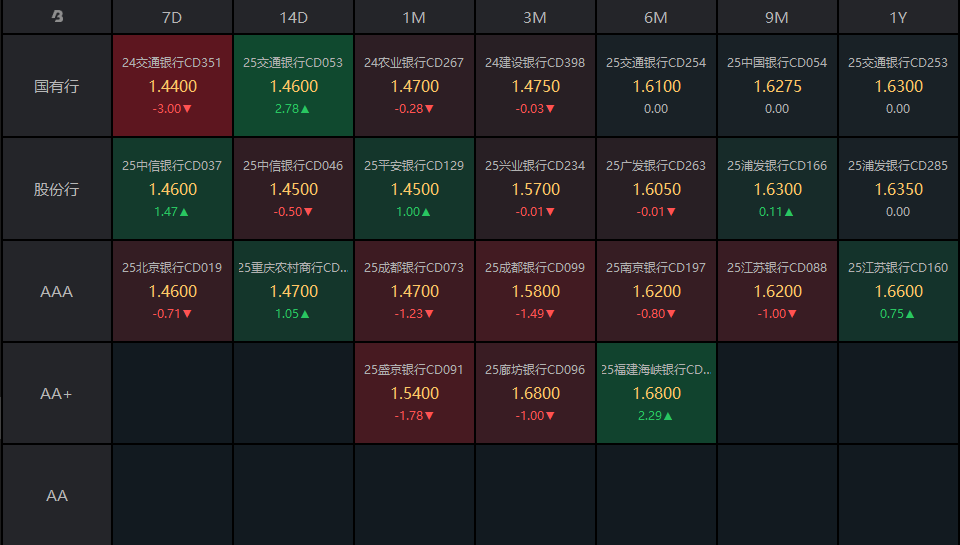The image size is (960, 545).
Task: Click the 25北京银行CD019 quote cell
Action: click(172, 292)
